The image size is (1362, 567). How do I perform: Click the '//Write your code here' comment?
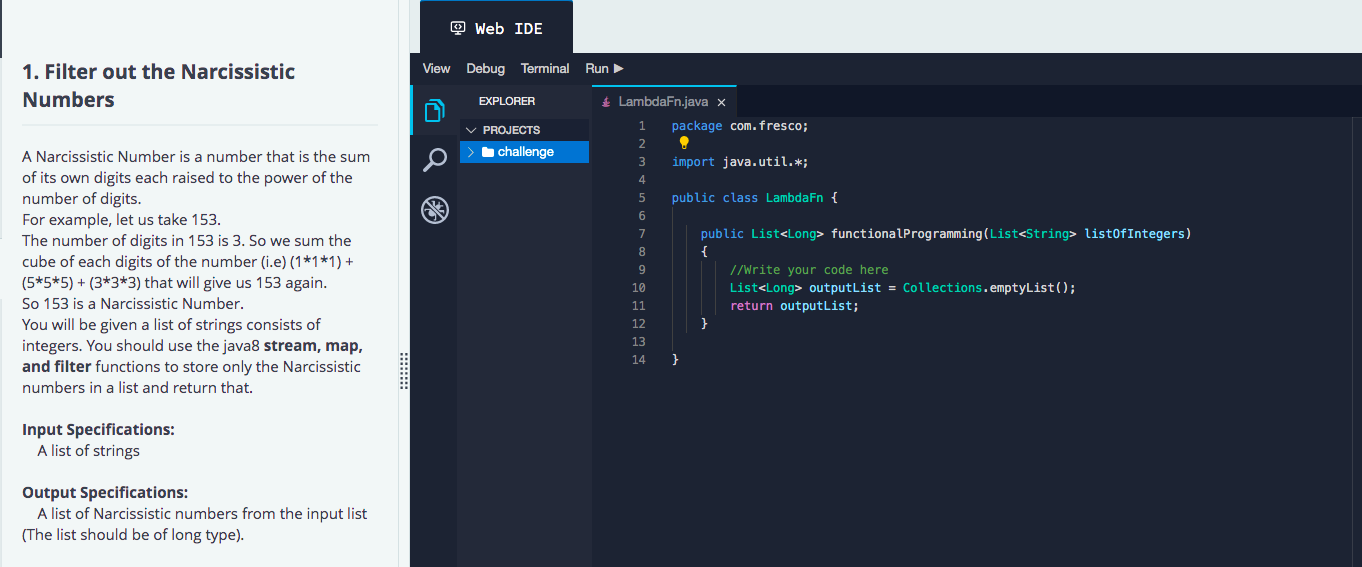[808, 270]
